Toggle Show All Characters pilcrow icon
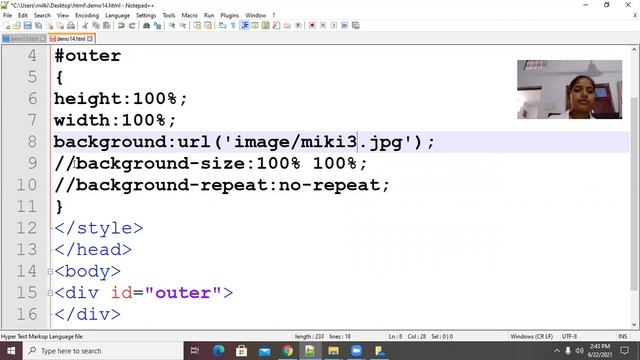The height and width of the screenshot is (360, 640). 233,25
